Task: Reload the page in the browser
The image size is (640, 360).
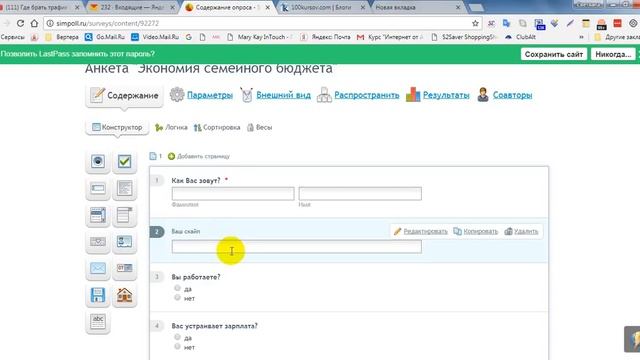Action: tap(20, 24)
